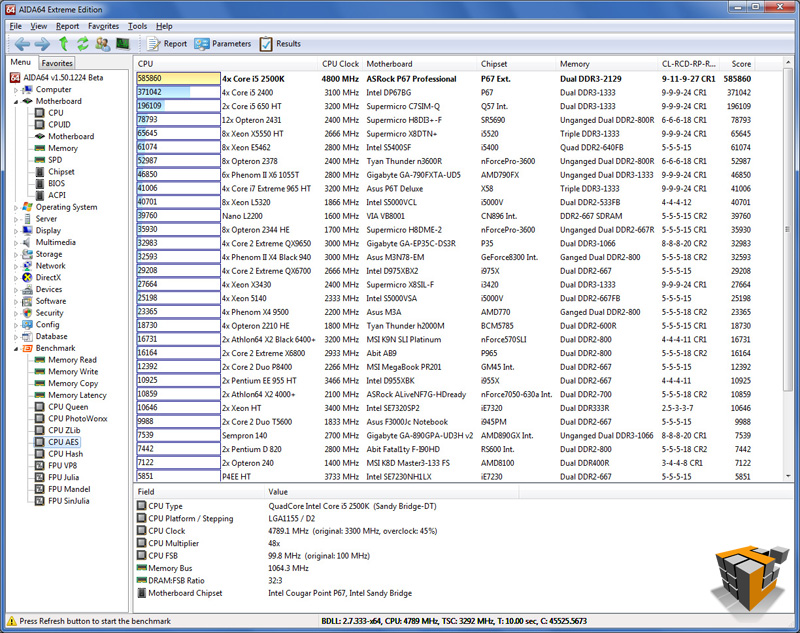Select the ACPI tree item

click(x=57, y=195)
